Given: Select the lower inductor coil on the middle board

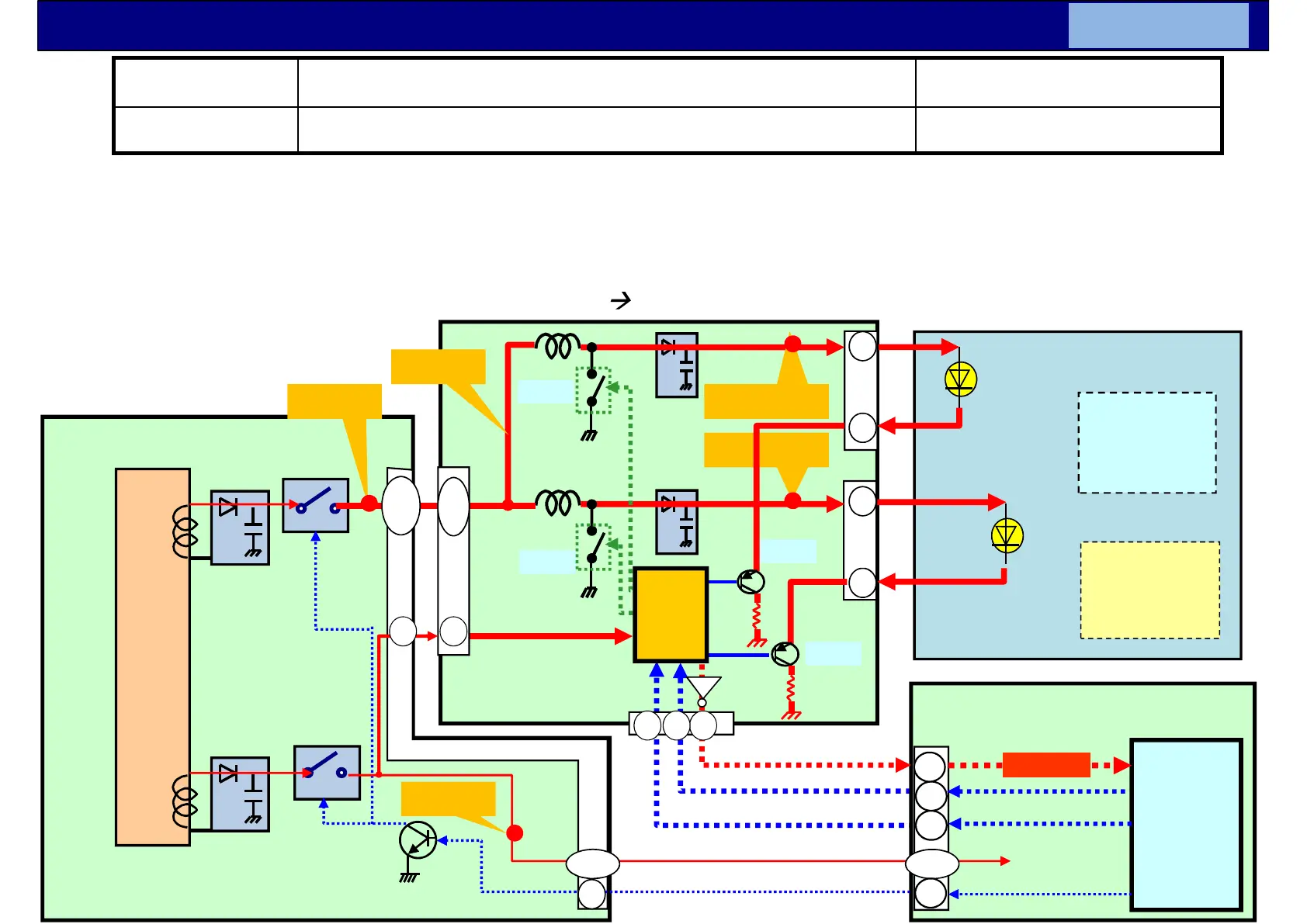Looking at the screenshot, I should point(558,503).
